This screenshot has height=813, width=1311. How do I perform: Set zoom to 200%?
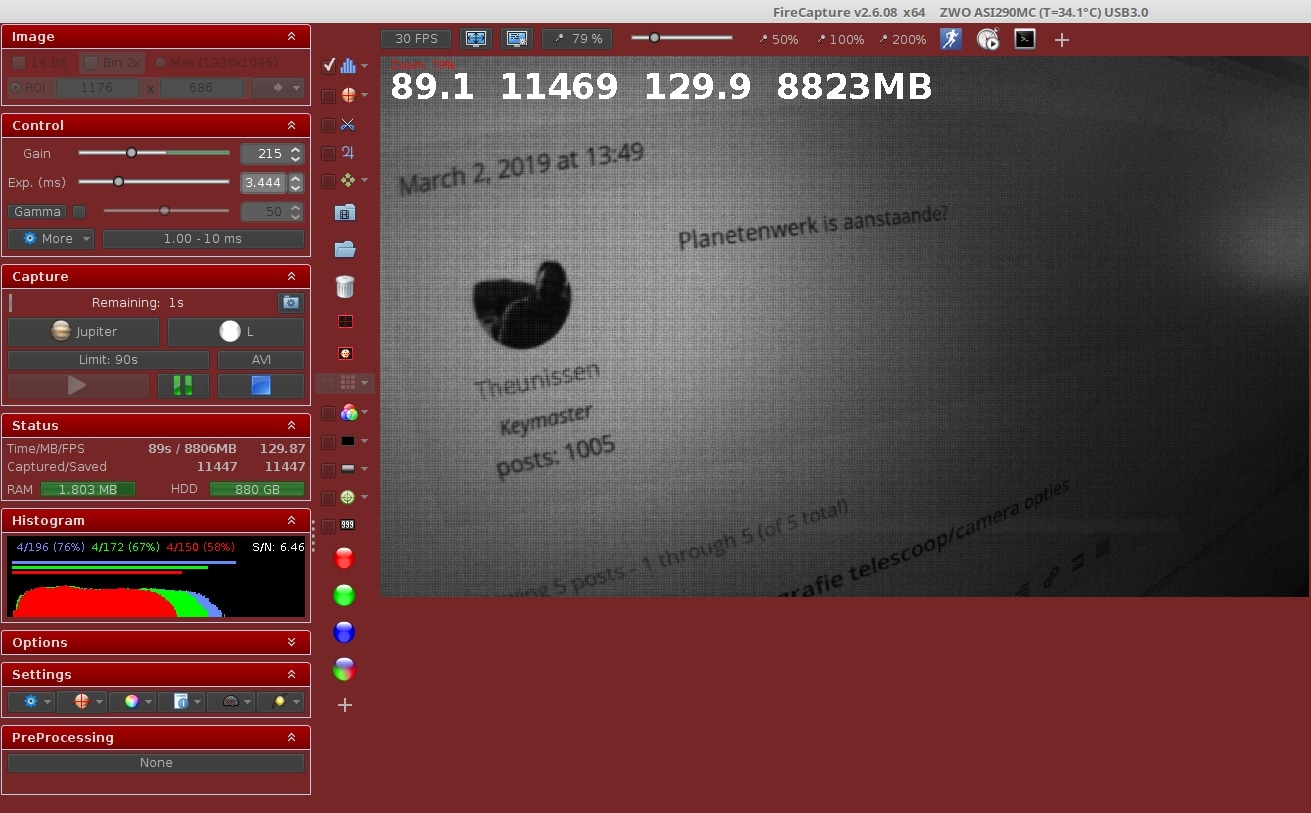[x=902, y=40]
